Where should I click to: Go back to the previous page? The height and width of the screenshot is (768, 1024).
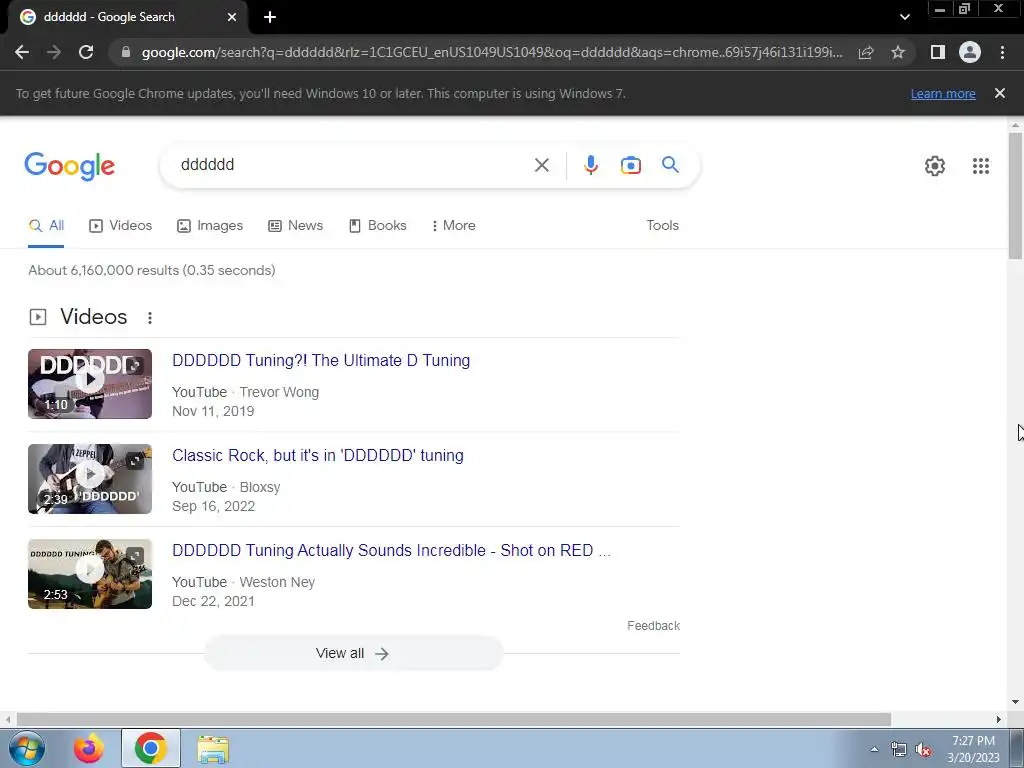[22, 52]
